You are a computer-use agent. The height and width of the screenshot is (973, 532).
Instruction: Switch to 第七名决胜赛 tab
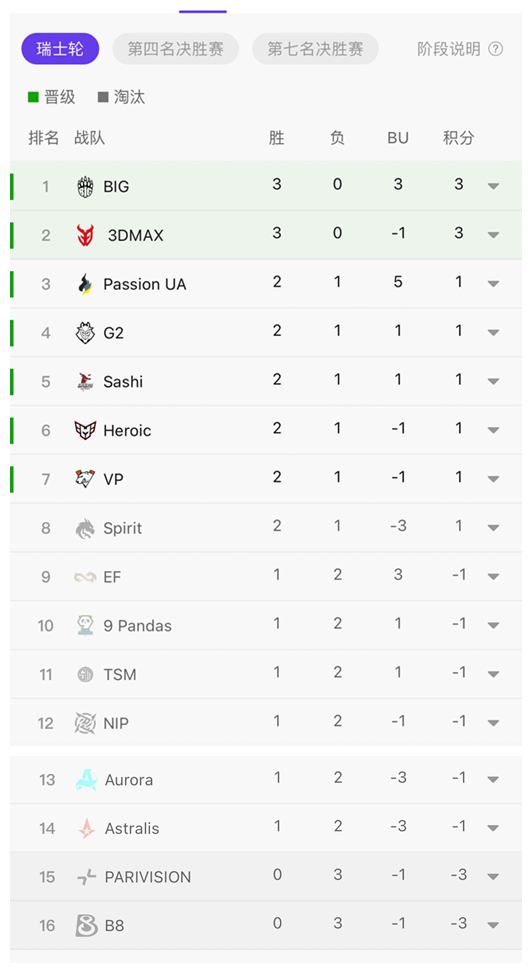[315, 49]
